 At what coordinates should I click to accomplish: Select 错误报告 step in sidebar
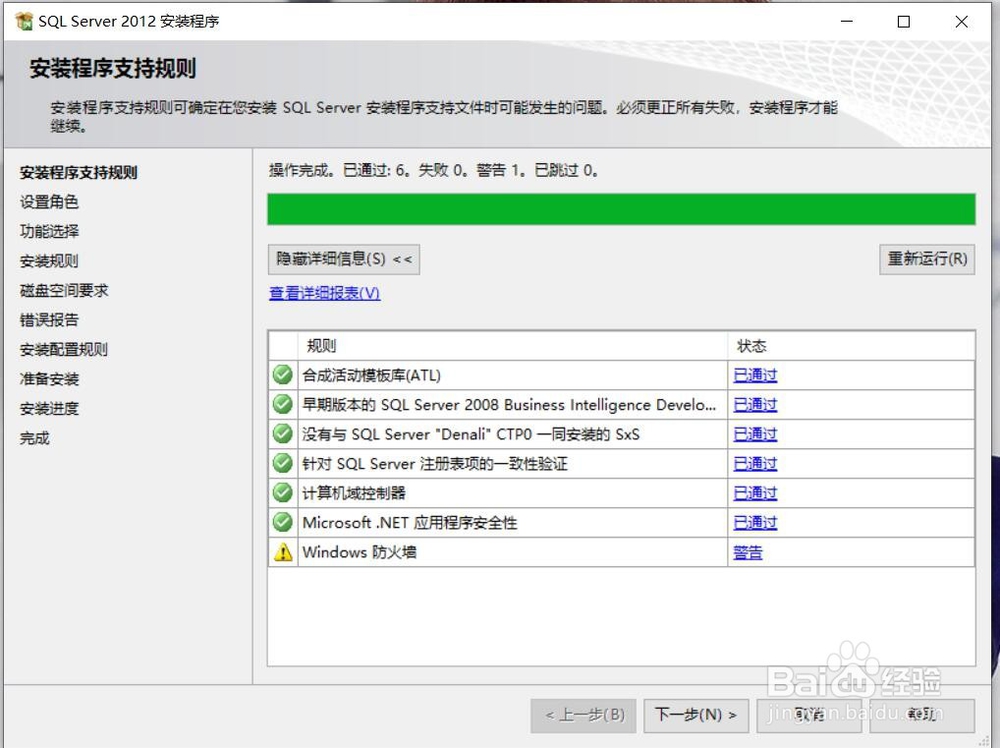point(49,319)
